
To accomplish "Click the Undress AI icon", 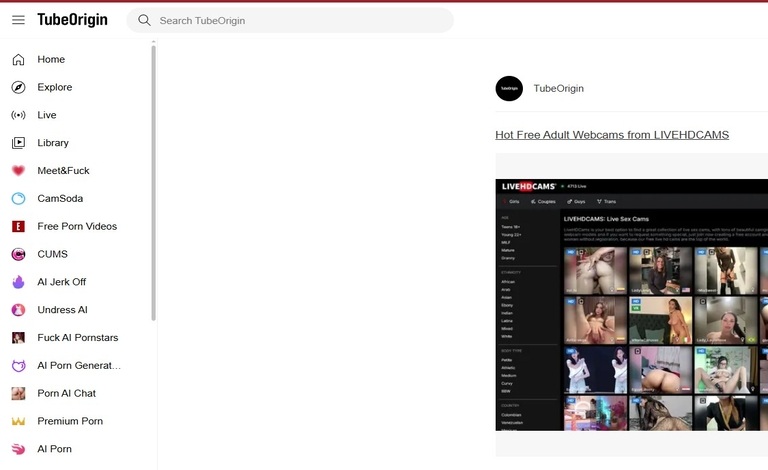I will [18, 310].
